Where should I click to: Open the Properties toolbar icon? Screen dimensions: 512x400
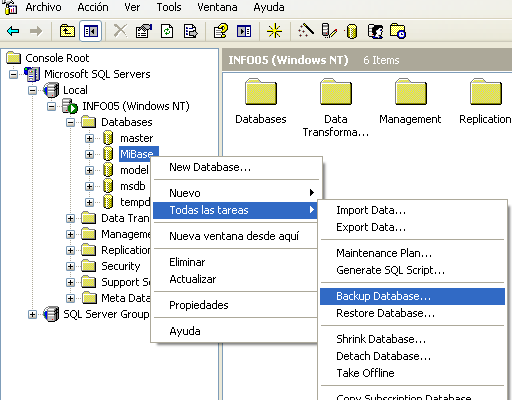(144, 31)
